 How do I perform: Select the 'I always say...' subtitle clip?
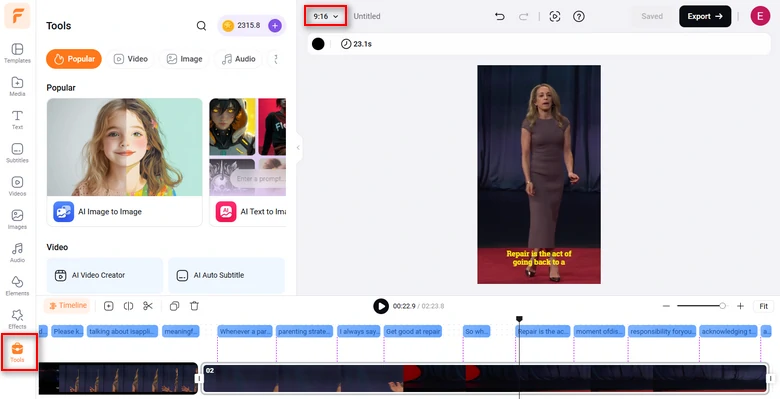pos(359,331)
